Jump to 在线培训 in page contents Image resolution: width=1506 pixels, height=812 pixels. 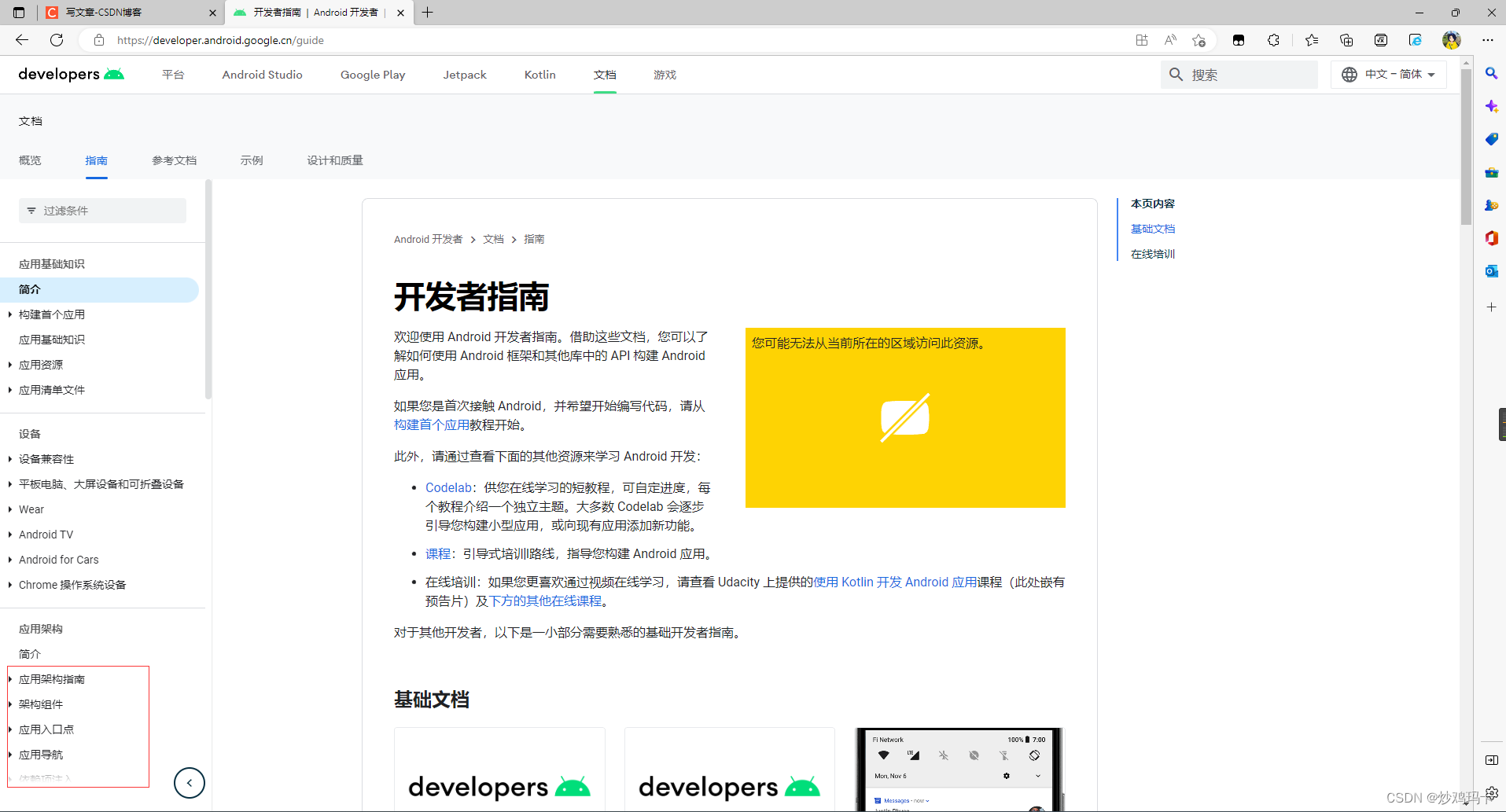1153,254
